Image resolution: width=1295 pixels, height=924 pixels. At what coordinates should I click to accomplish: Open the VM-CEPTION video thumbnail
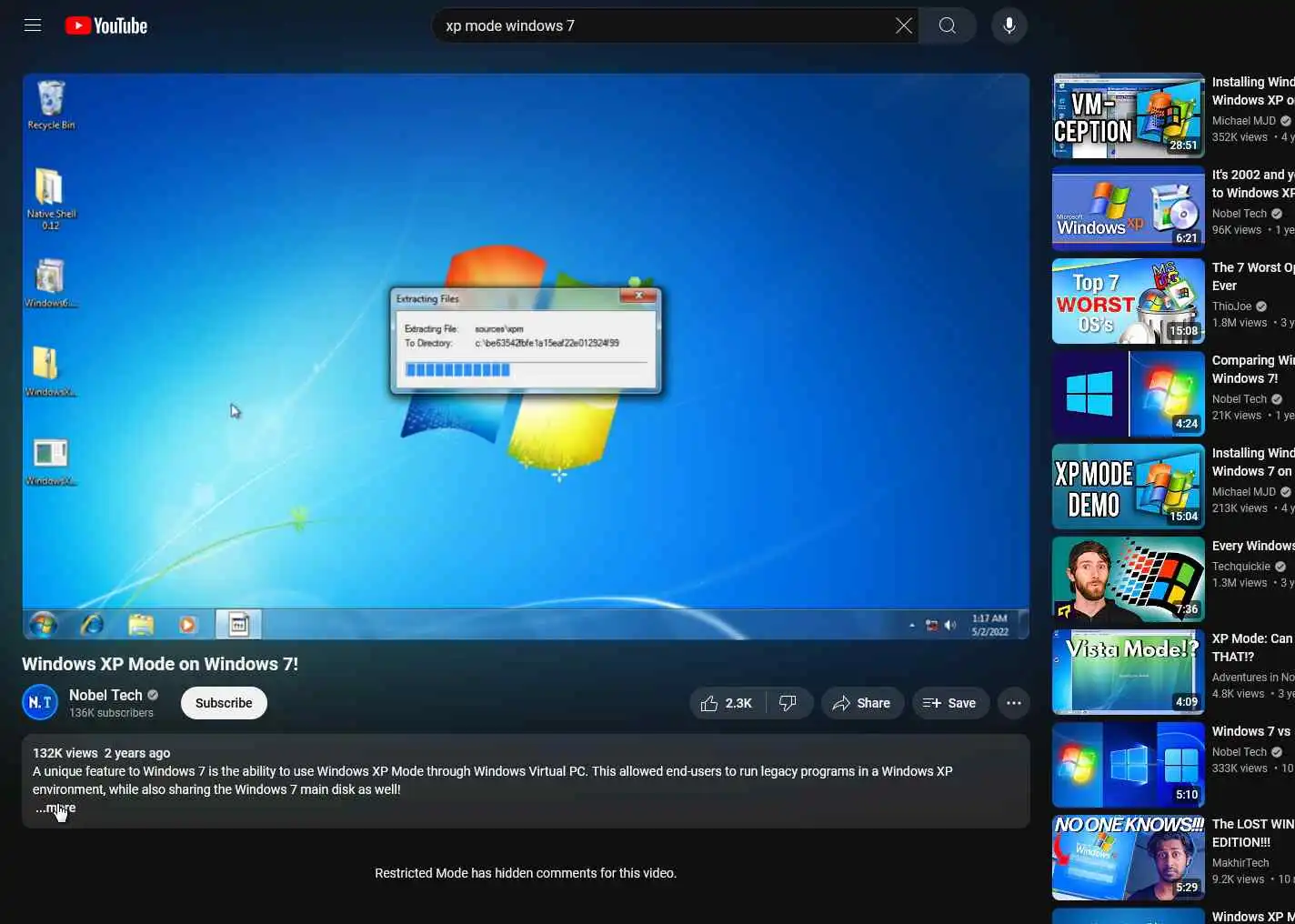1128,115
